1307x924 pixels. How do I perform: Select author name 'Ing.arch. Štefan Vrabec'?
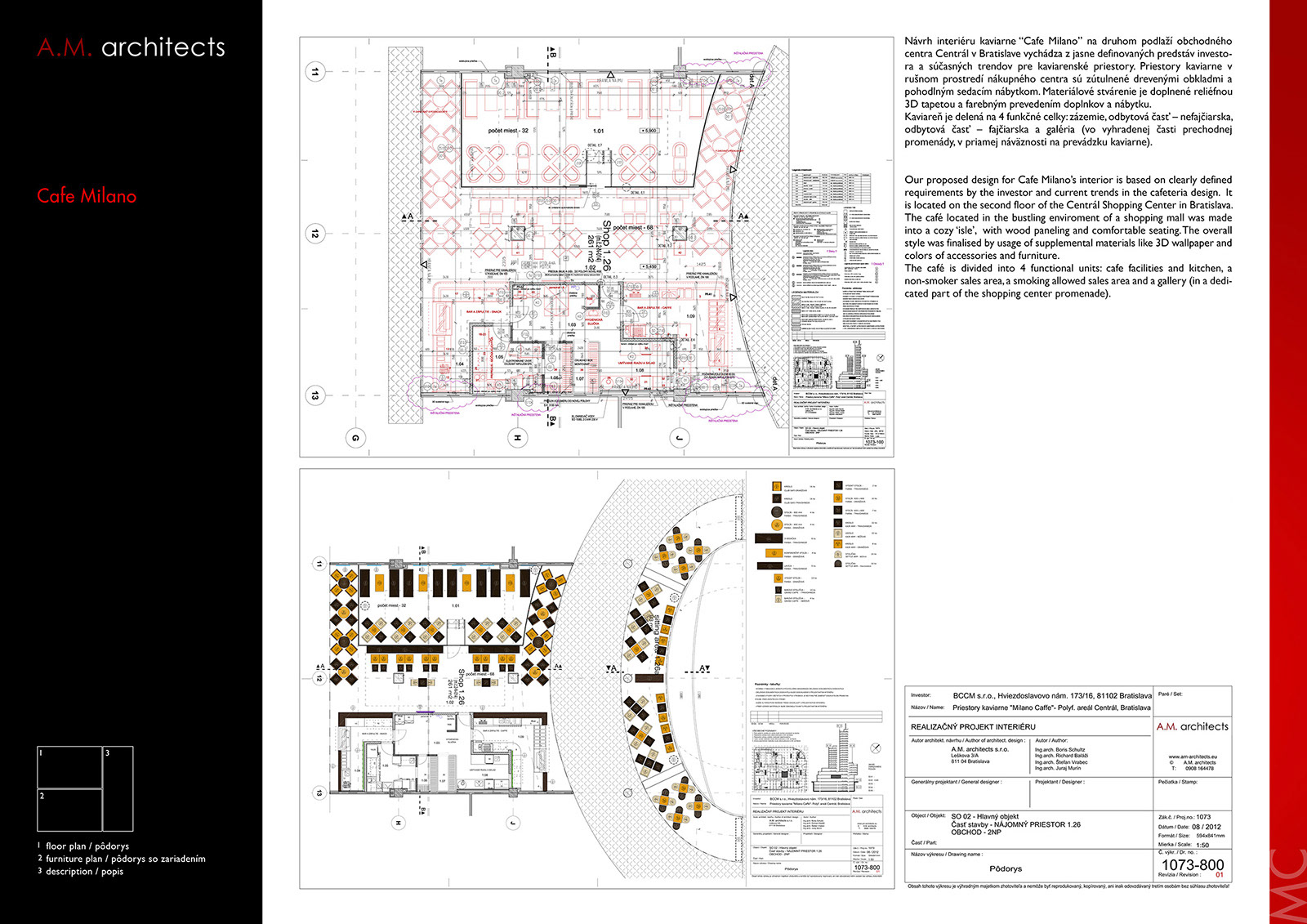(1061, 762)
